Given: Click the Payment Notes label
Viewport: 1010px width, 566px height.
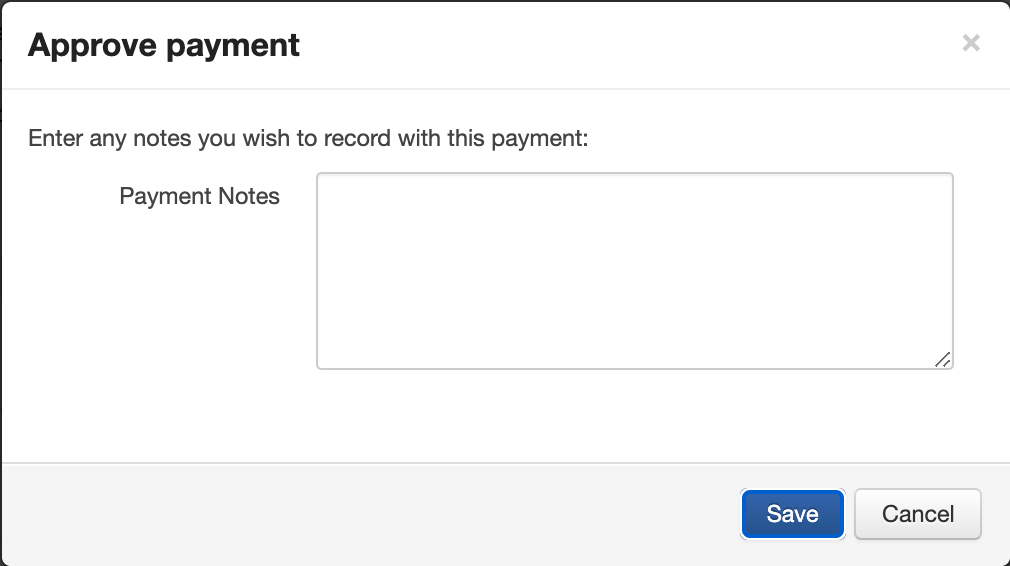Looking at the screenshot, I should pyautogui.click(x=199, y=196).
